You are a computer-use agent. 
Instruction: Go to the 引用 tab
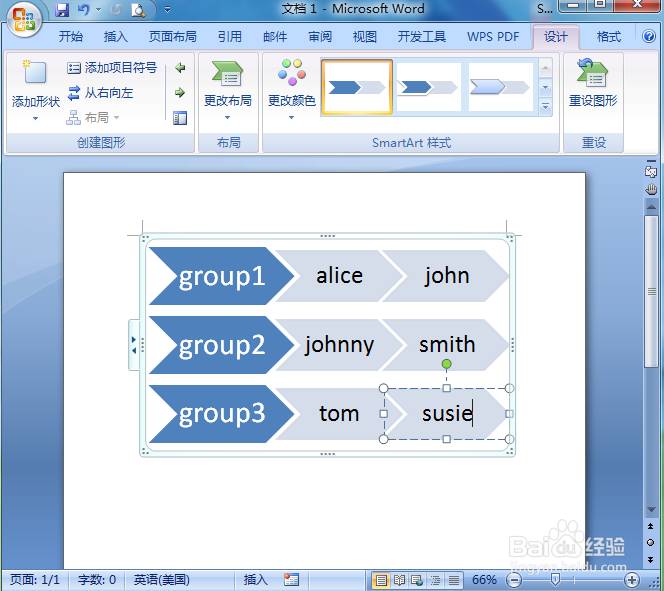(230, 37)
